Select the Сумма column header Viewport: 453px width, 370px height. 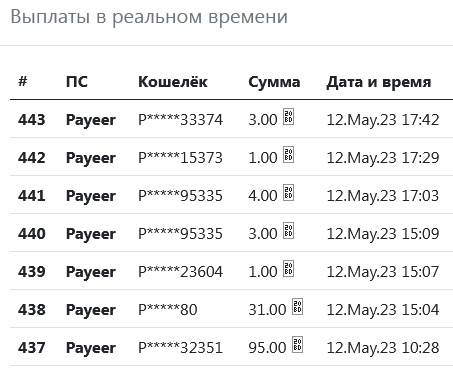[274, 82]
